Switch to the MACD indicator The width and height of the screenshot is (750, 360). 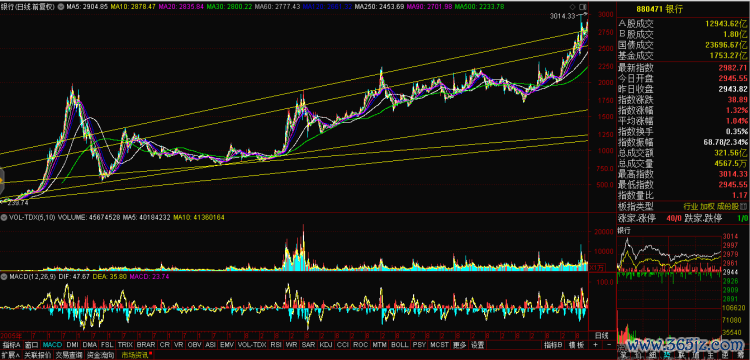coord(52,345)
